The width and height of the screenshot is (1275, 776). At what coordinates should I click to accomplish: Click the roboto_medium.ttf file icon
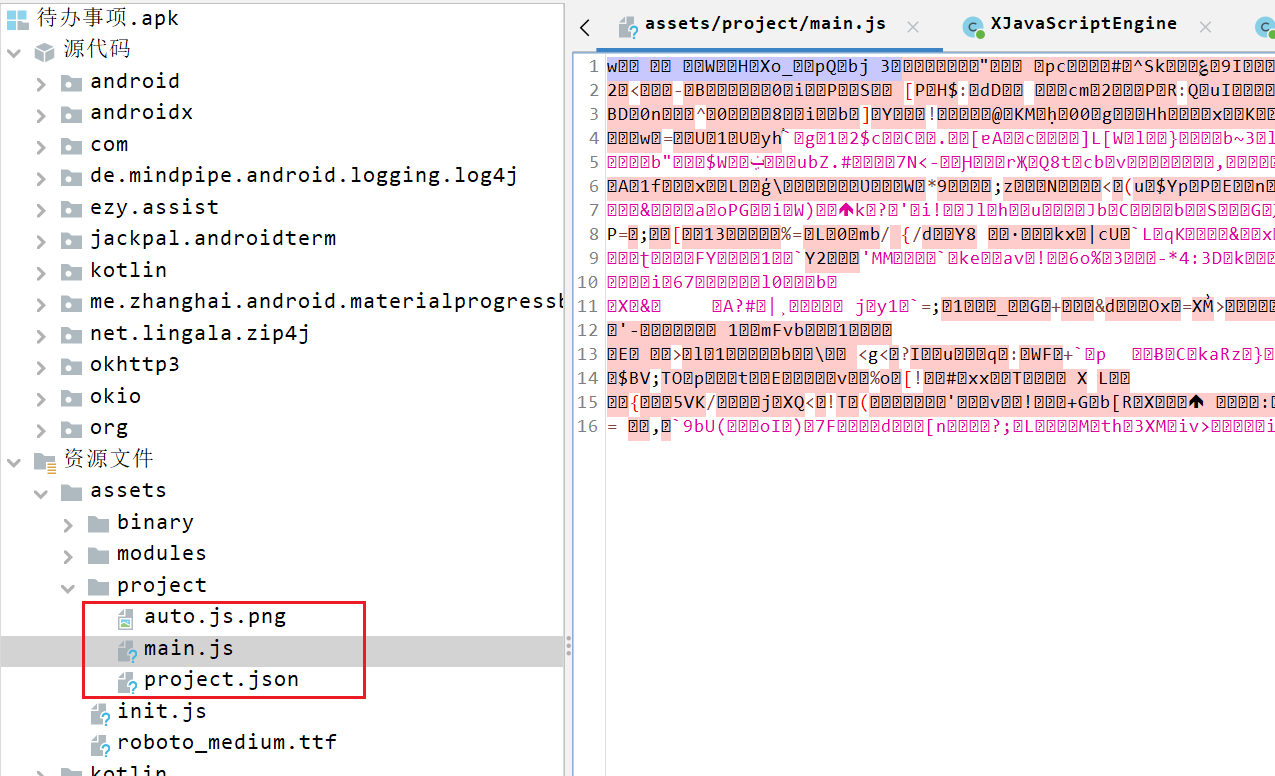pos(99,745)
